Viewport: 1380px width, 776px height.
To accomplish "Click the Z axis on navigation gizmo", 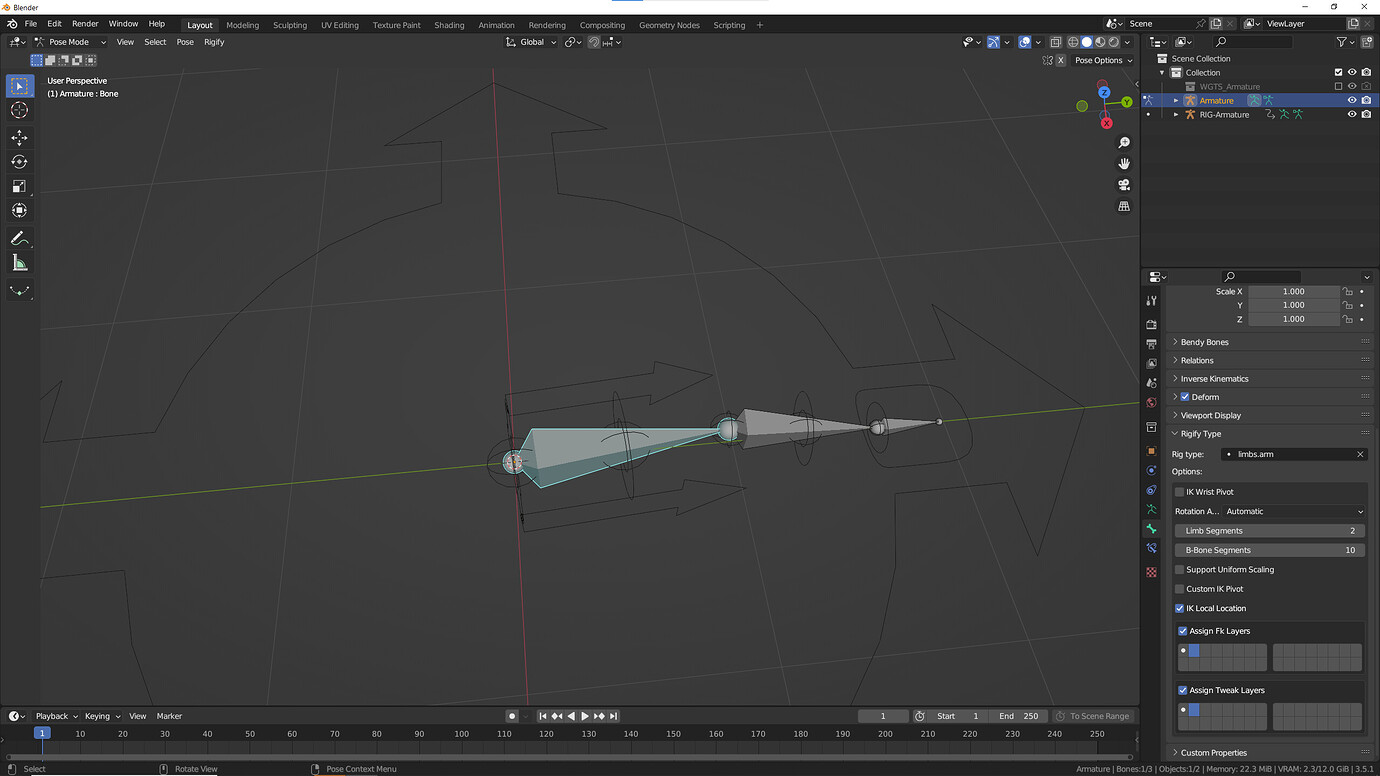I will (x=1104, y=92).
